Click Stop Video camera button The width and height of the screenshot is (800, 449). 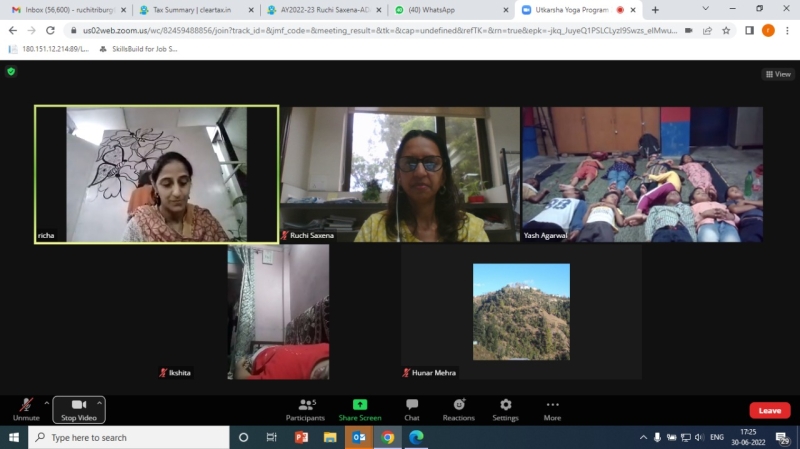pos(78,408)
